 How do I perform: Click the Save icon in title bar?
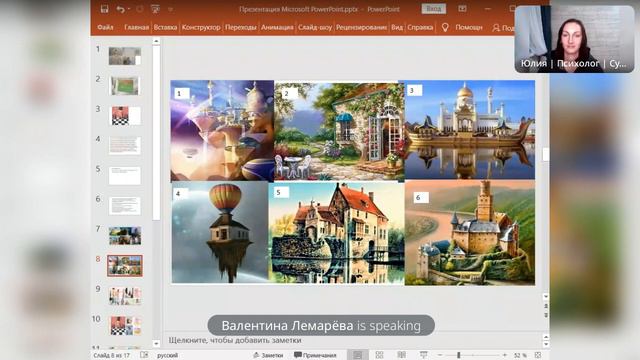(x=104, y=9)
